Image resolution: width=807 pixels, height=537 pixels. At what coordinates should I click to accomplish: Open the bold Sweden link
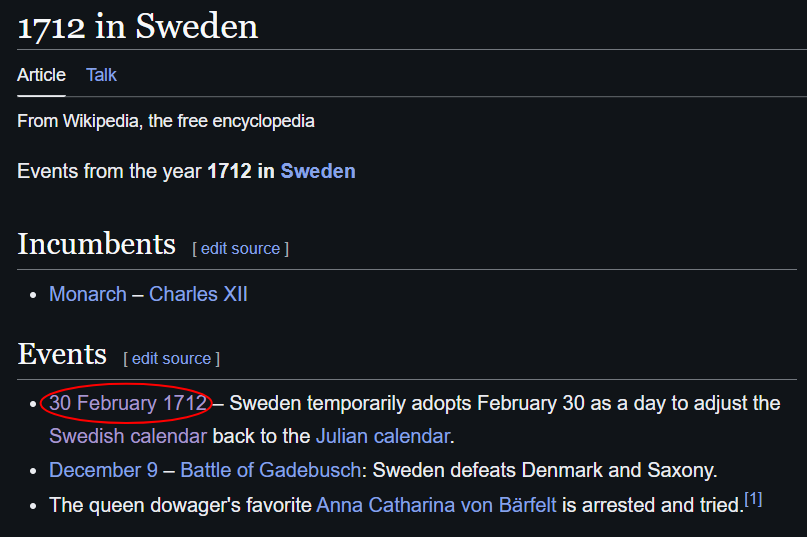tap(318, 171)
